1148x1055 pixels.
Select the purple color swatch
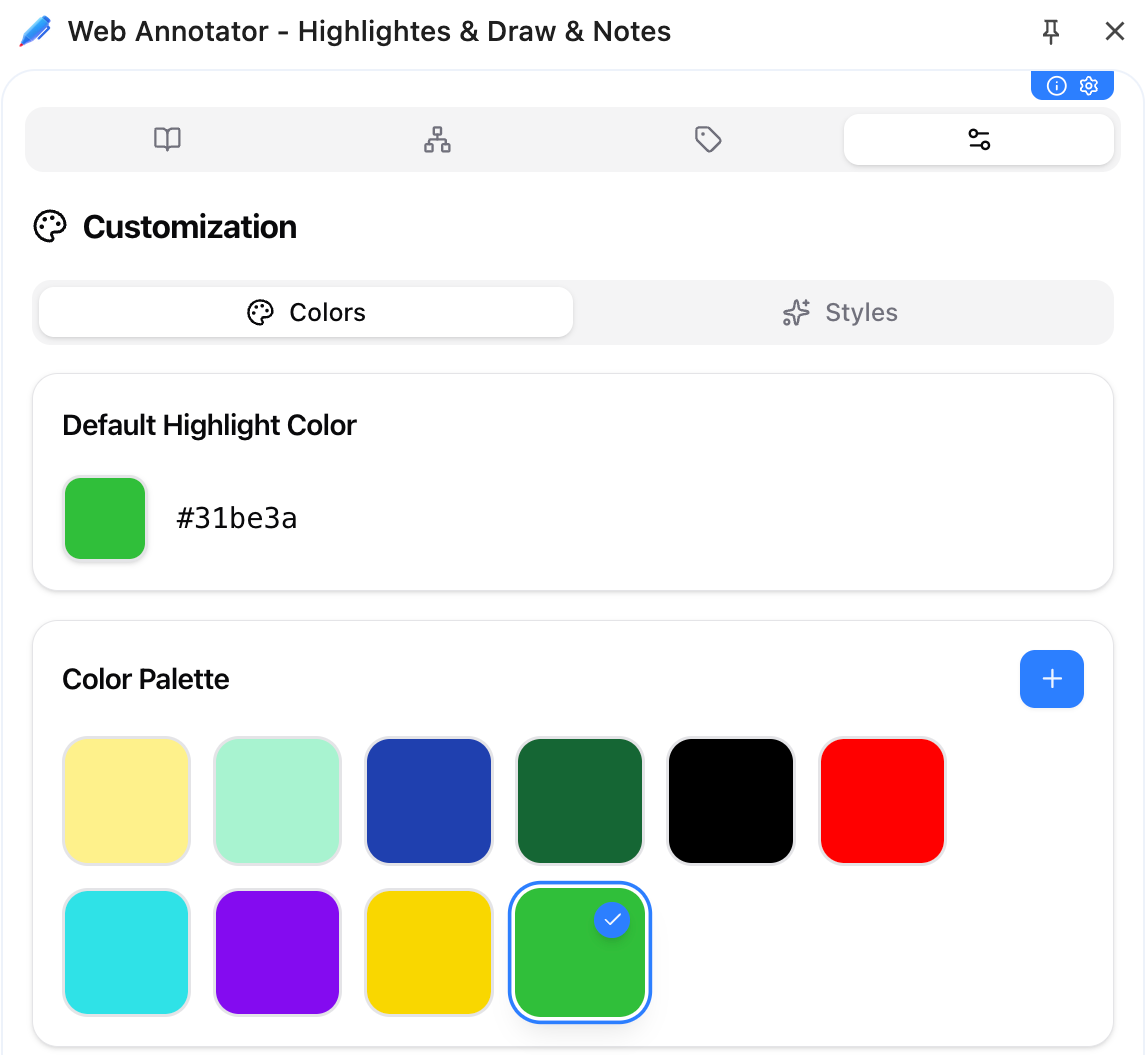[x=277, y=952]
